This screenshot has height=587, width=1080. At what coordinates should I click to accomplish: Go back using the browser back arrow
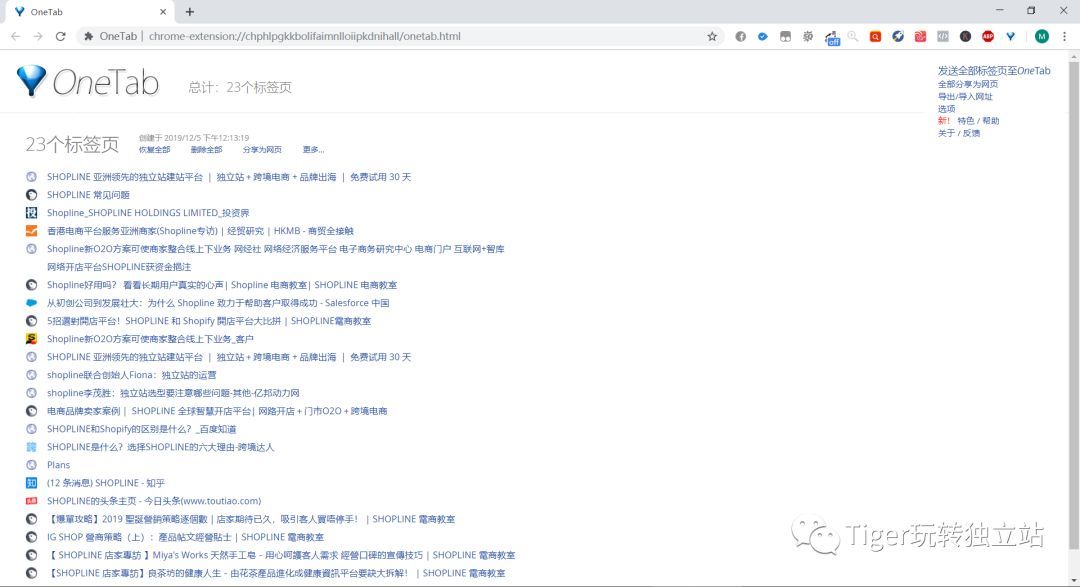point(16,37)
